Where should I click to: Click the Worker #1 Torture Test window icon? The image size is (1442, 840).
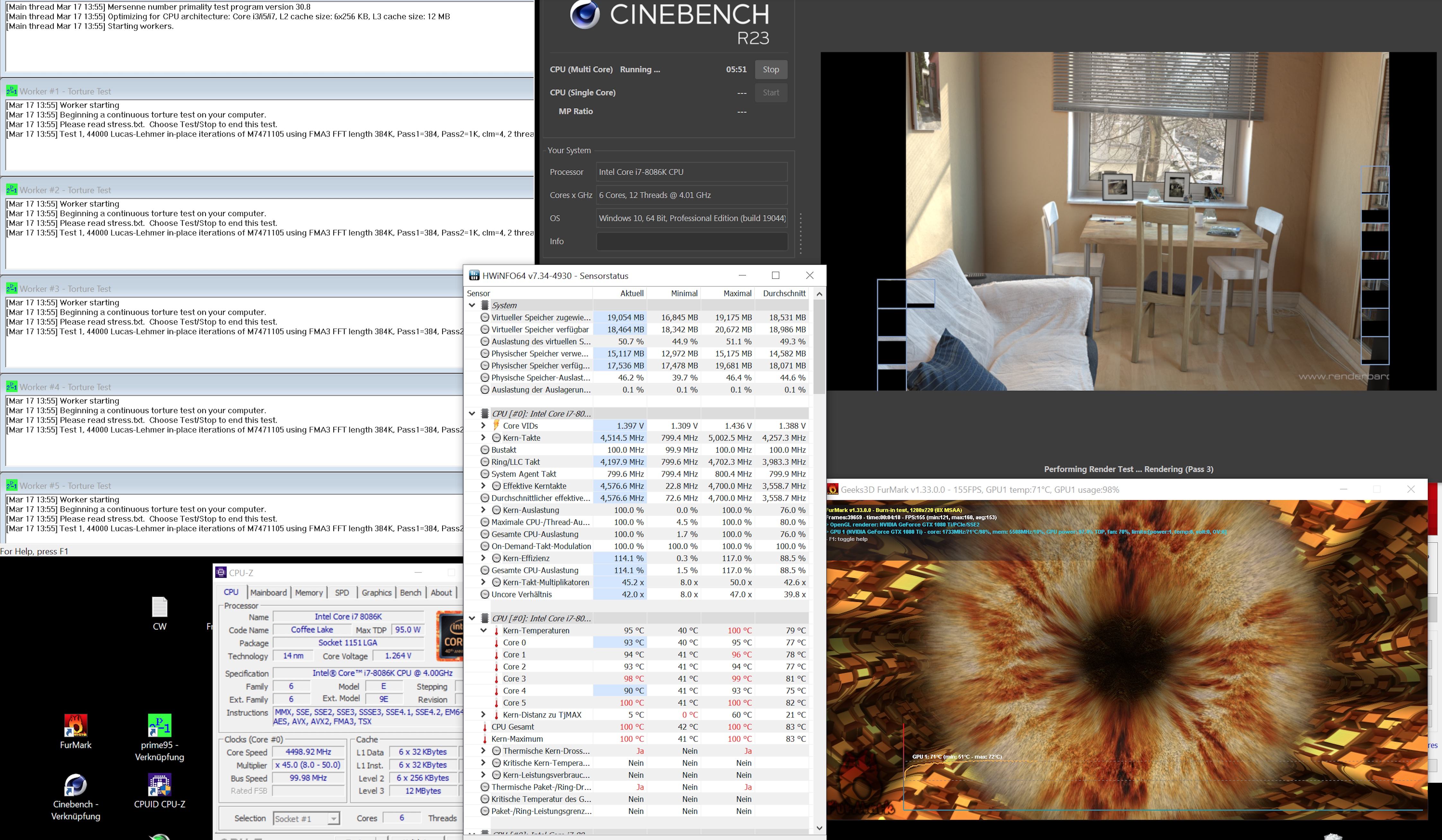(x=12, y=91)
